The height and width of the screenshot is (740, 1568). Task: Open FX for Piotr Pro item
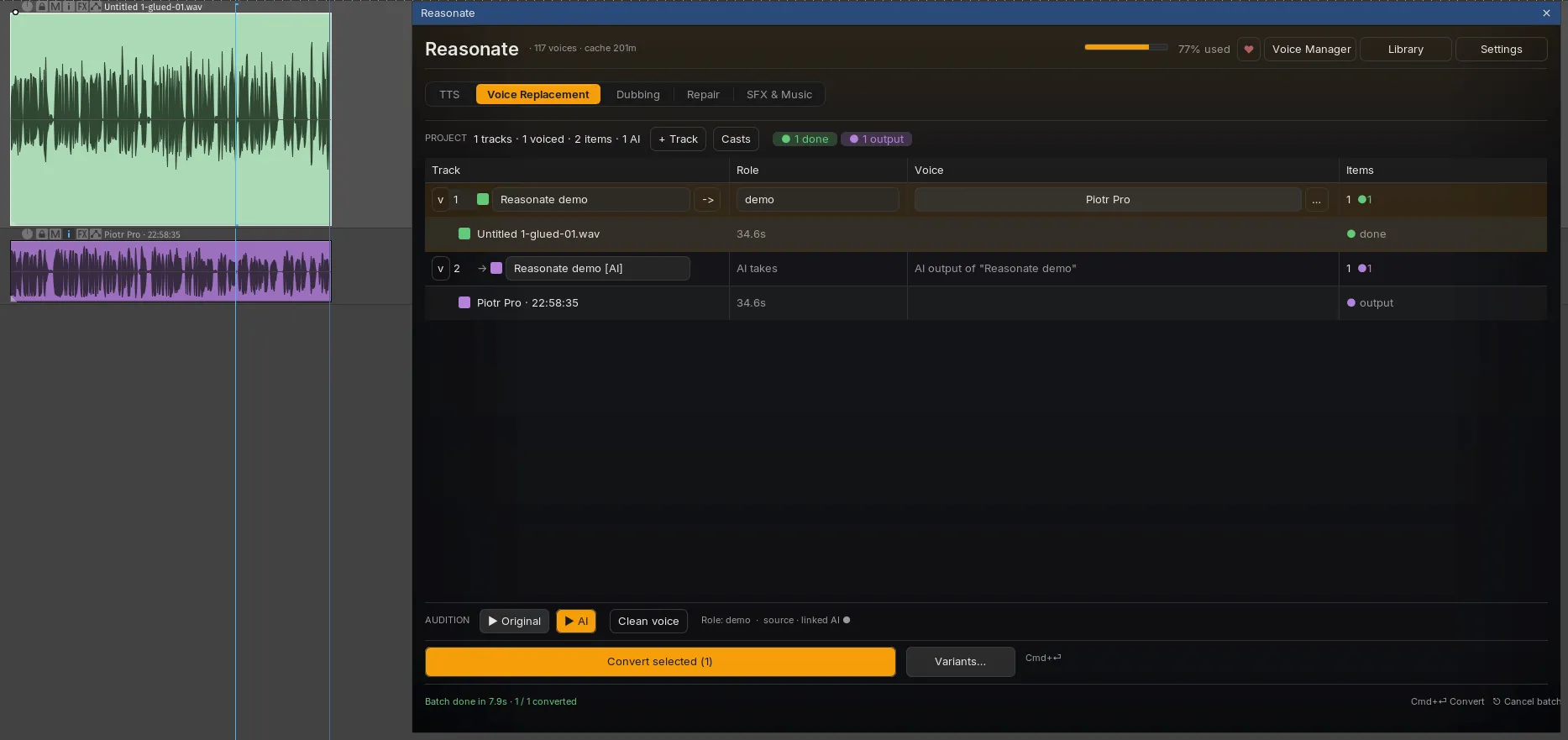click(x=82, y=234)
